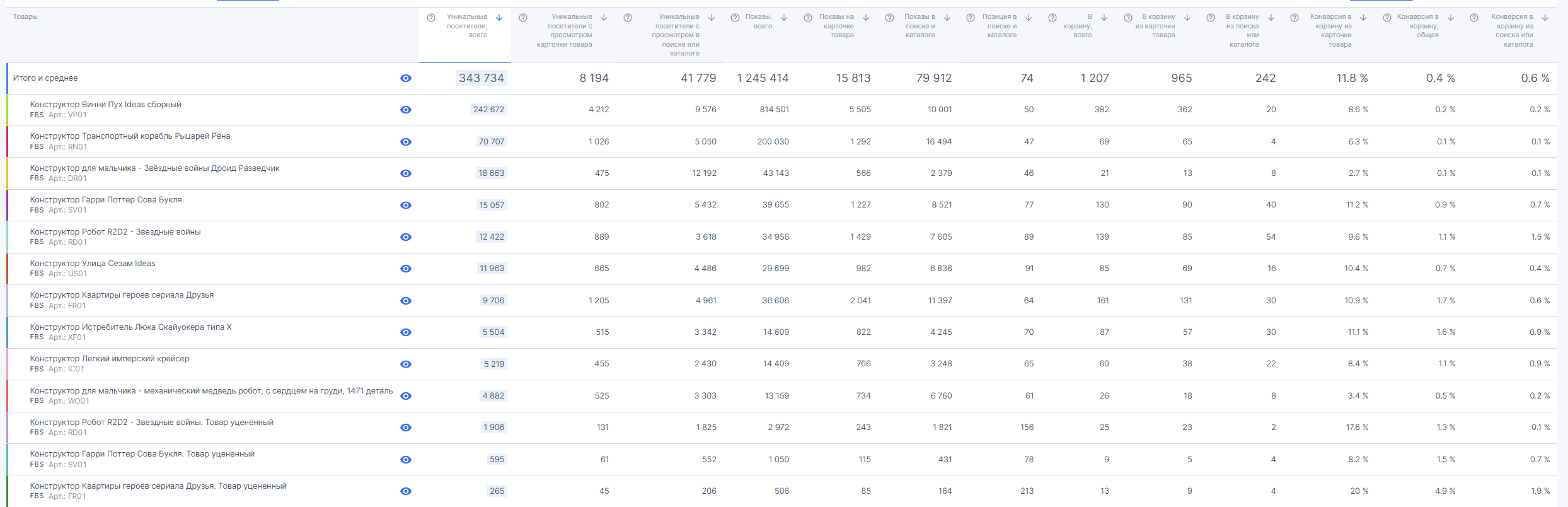Image resolution: width=1568 pixels, height=507 pixels.
Task: Open help tooltip for Показы на карточке товара
Action: pyautogui.click(x=808, y=18)
